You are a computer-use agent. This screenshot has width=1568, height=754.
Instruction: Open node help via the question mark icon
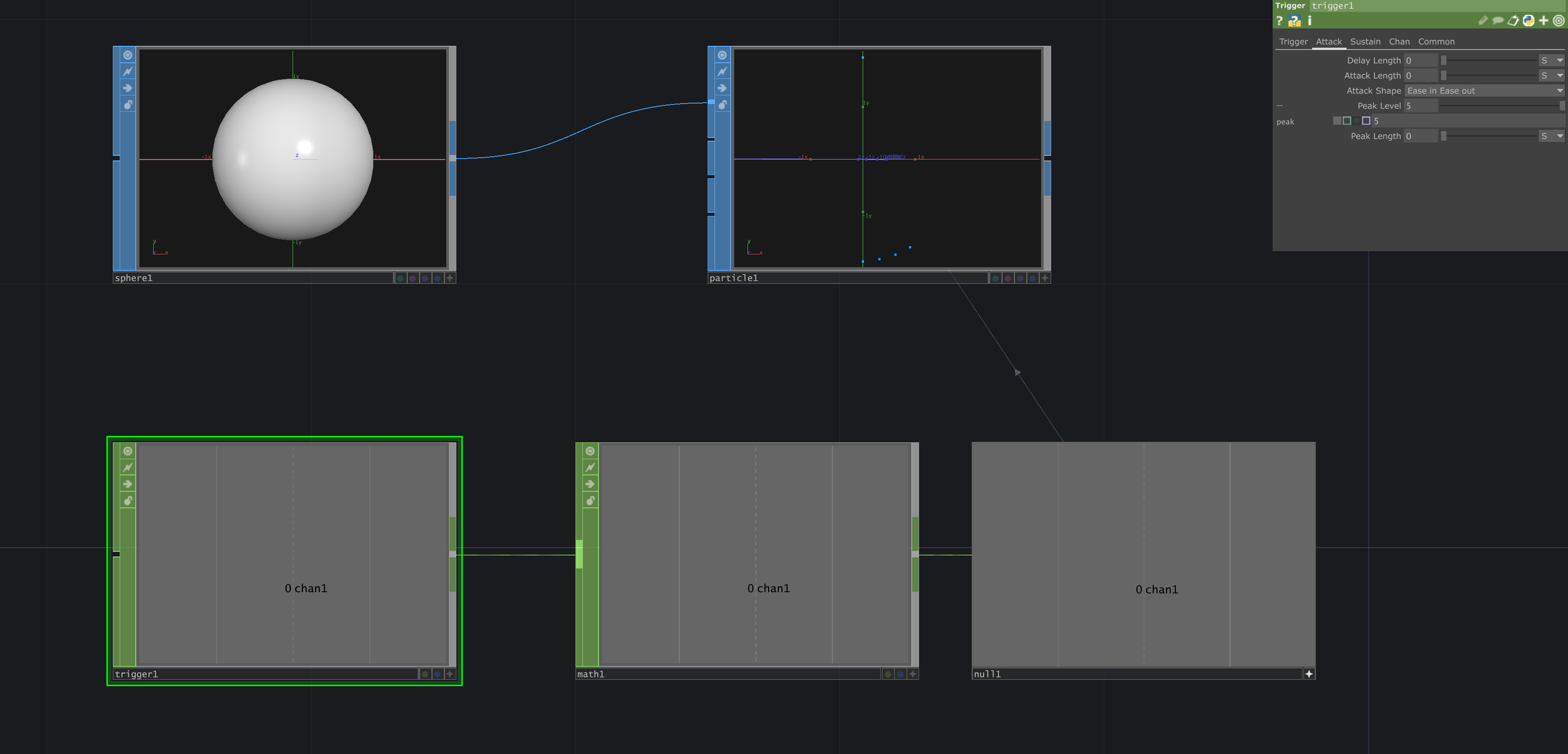(1280, 21)
